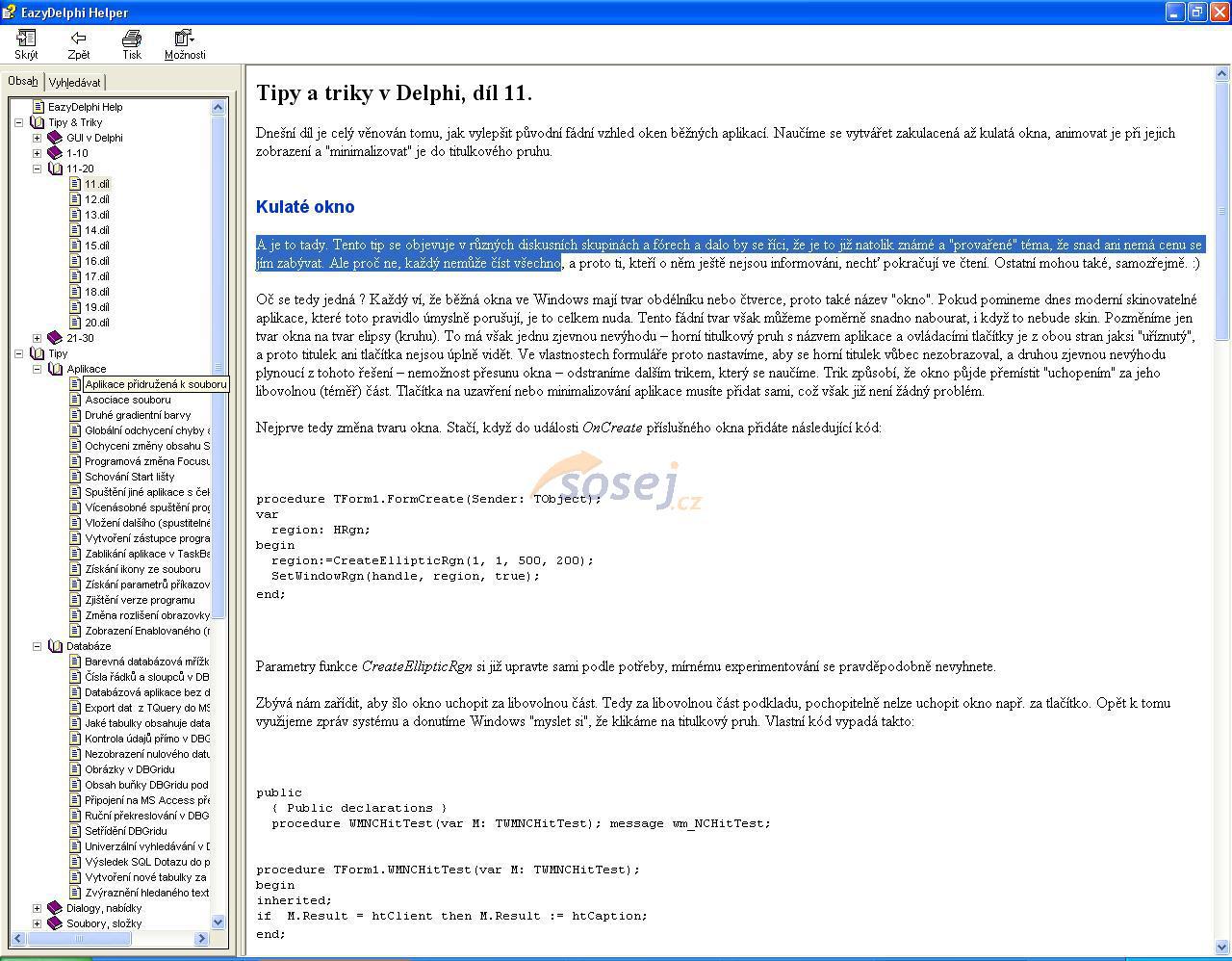Click the Tisk printer icon
Screen dimensions: 1232x961
(132, 39)
